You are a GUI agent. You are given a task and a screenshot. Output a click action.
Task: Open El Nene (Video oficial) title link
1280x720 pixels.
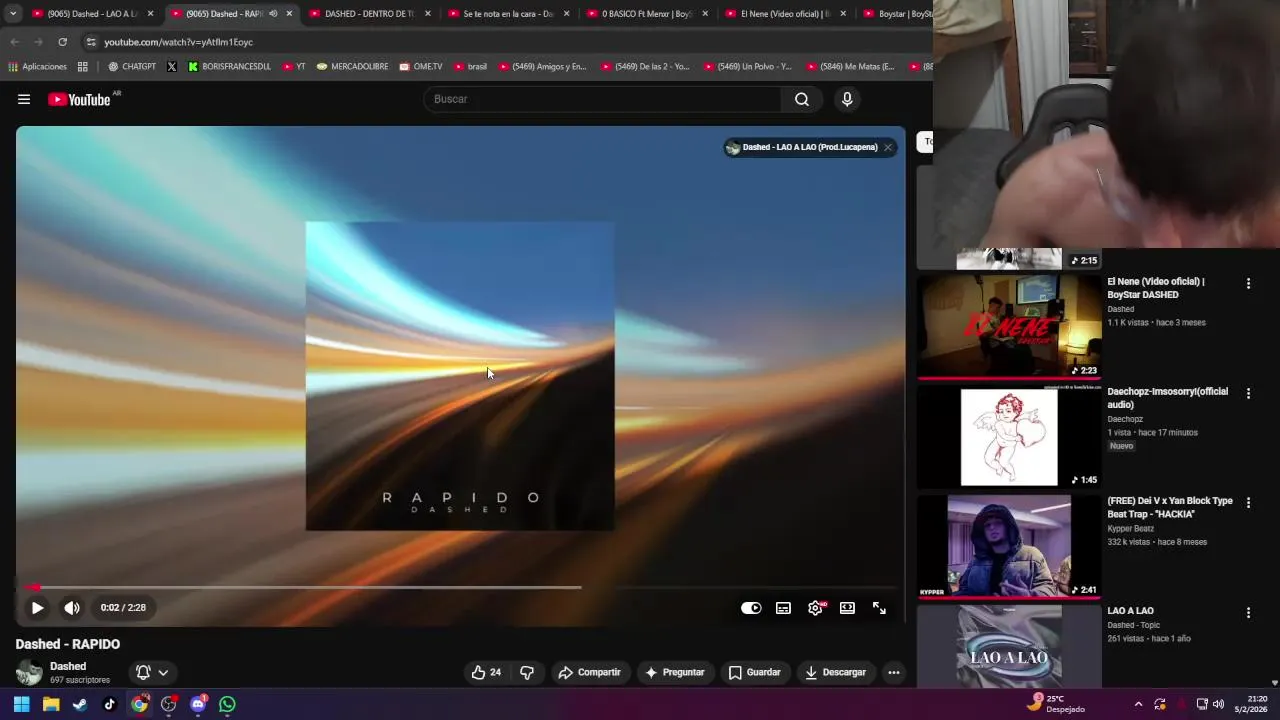(1156, 288)
